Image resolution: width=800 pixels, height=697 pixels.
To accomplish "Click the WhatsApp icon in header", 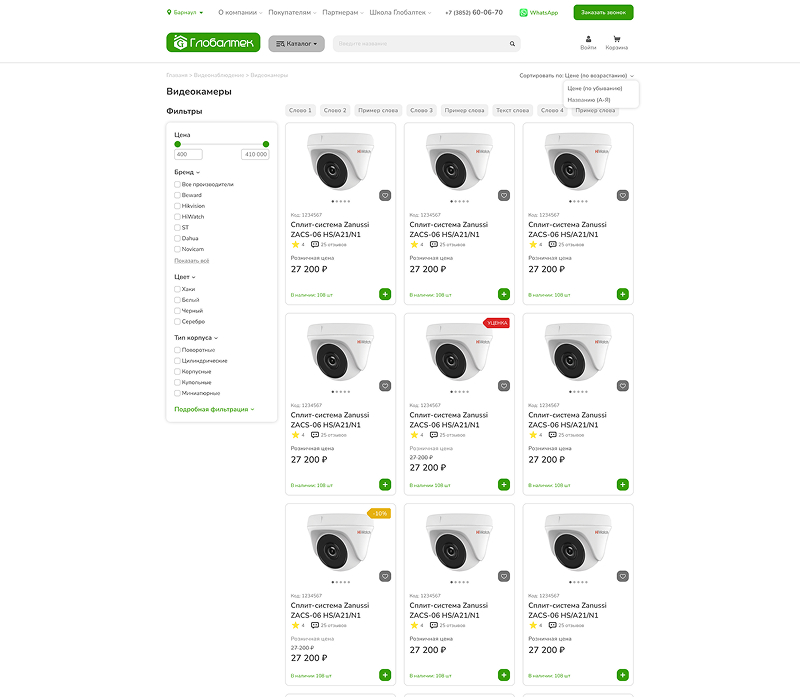I will tap(524, 13).
